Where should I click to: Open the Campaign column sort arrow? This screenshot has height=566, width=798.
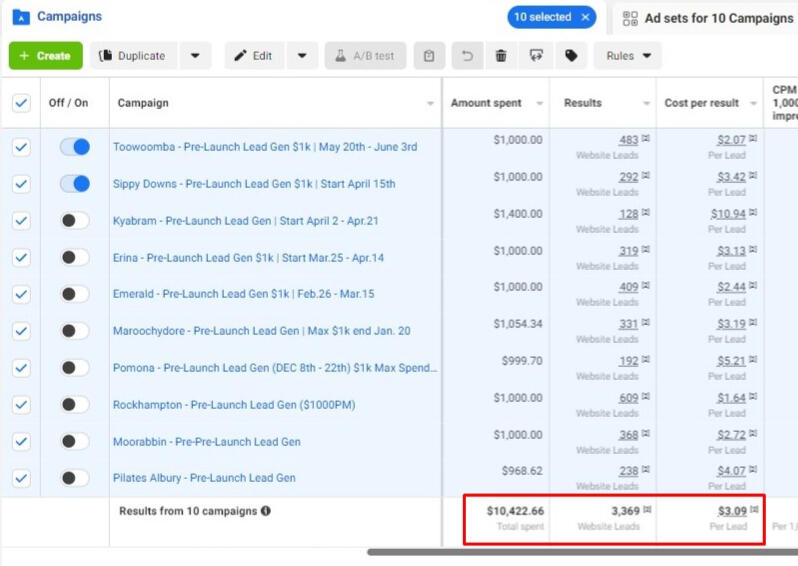(430, 103)
